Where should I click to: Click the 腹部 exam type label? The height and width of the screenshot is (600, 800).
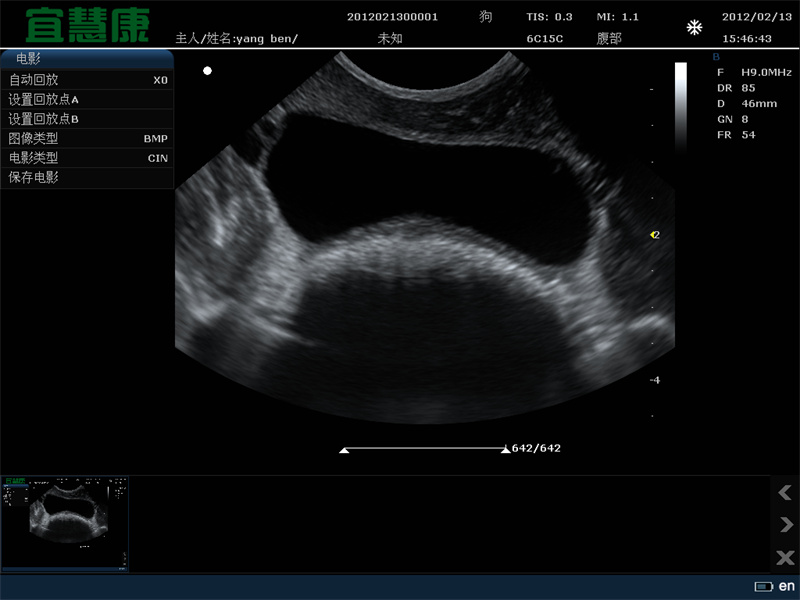click(x=609, y=39)
